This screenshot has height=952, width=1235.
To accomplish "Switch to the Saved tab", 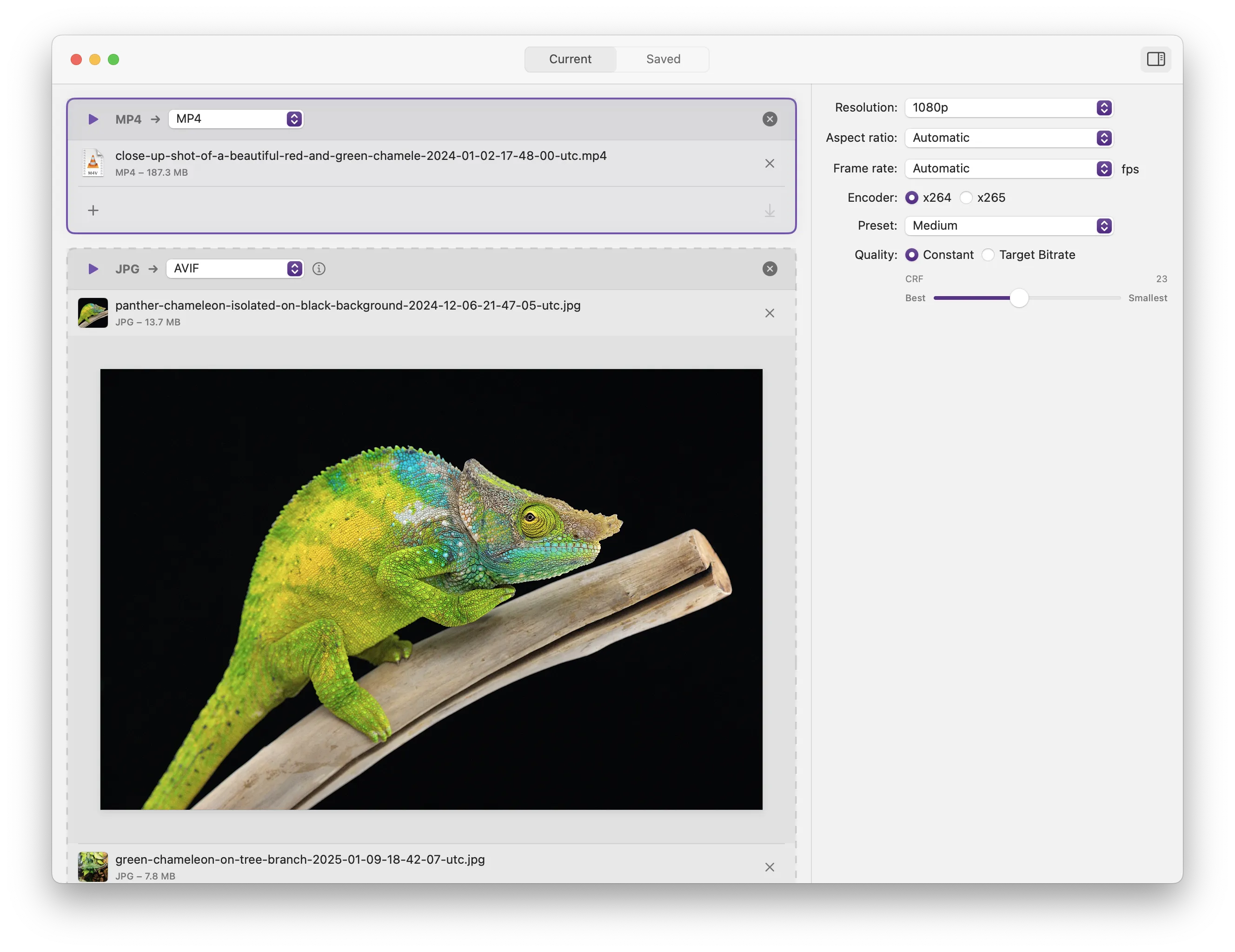I will tap(663, 59).
